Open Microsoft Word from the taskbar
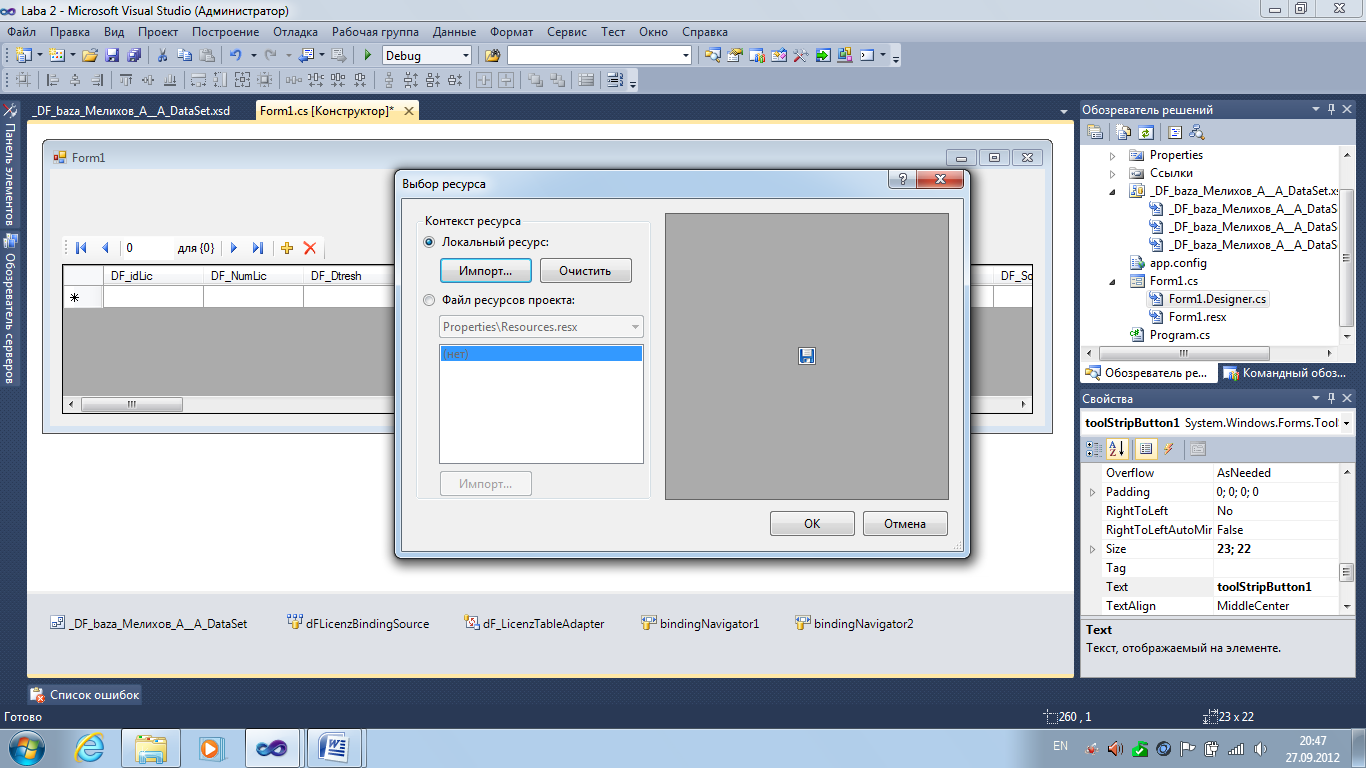This screenshot has width=1366, height=768. [332, 747]
